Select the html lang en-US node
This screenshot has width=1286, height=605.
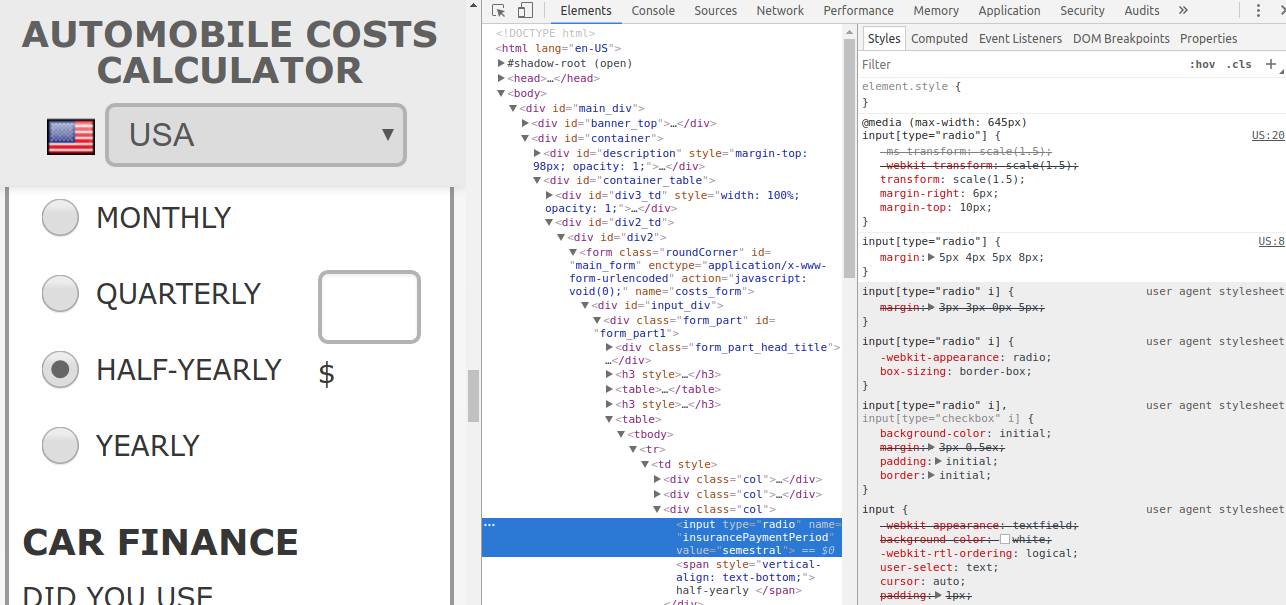[x=558, y=48]
